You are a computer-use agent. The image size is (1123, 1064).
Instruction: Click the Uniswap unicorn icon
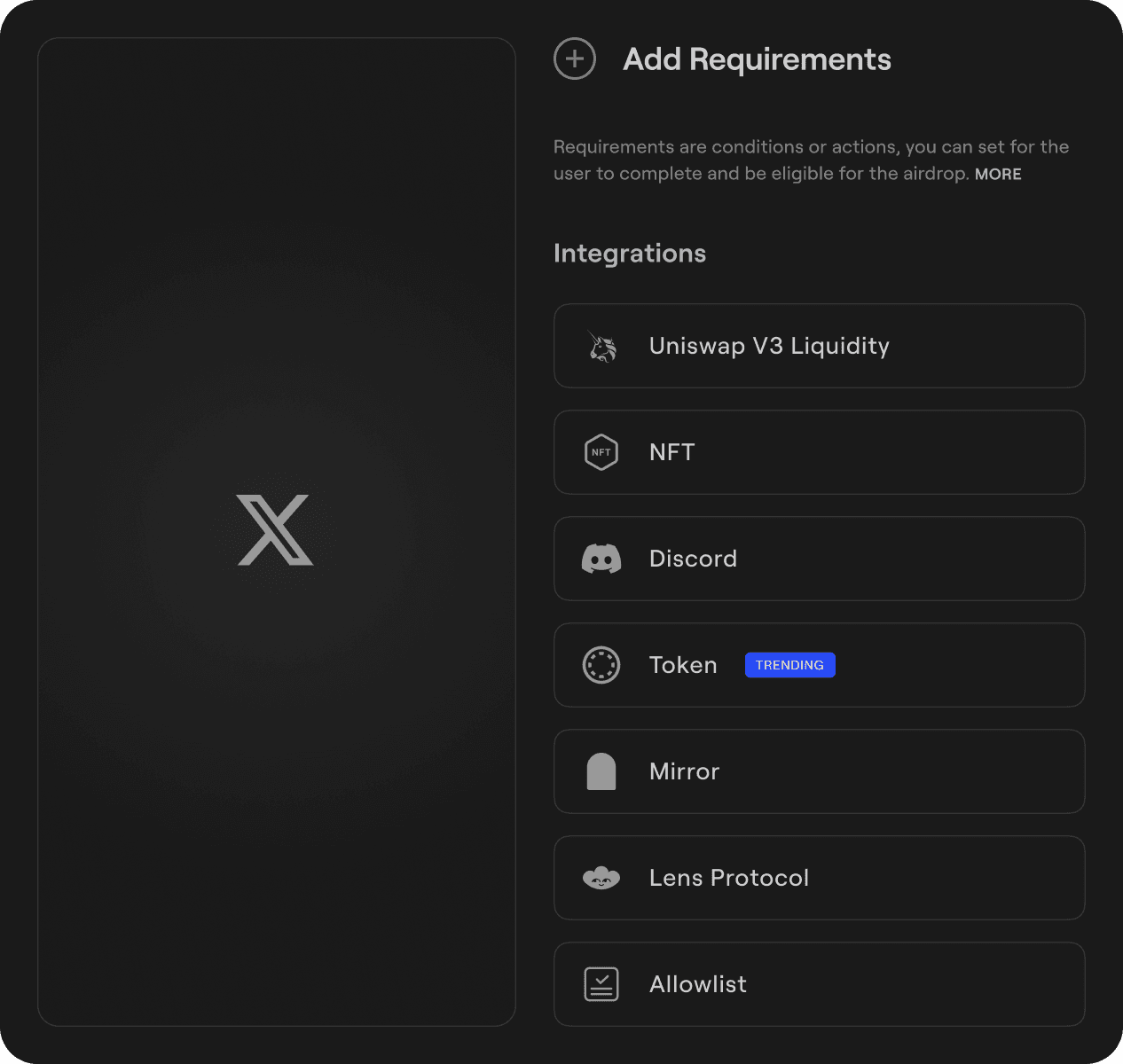pos(602,346)
